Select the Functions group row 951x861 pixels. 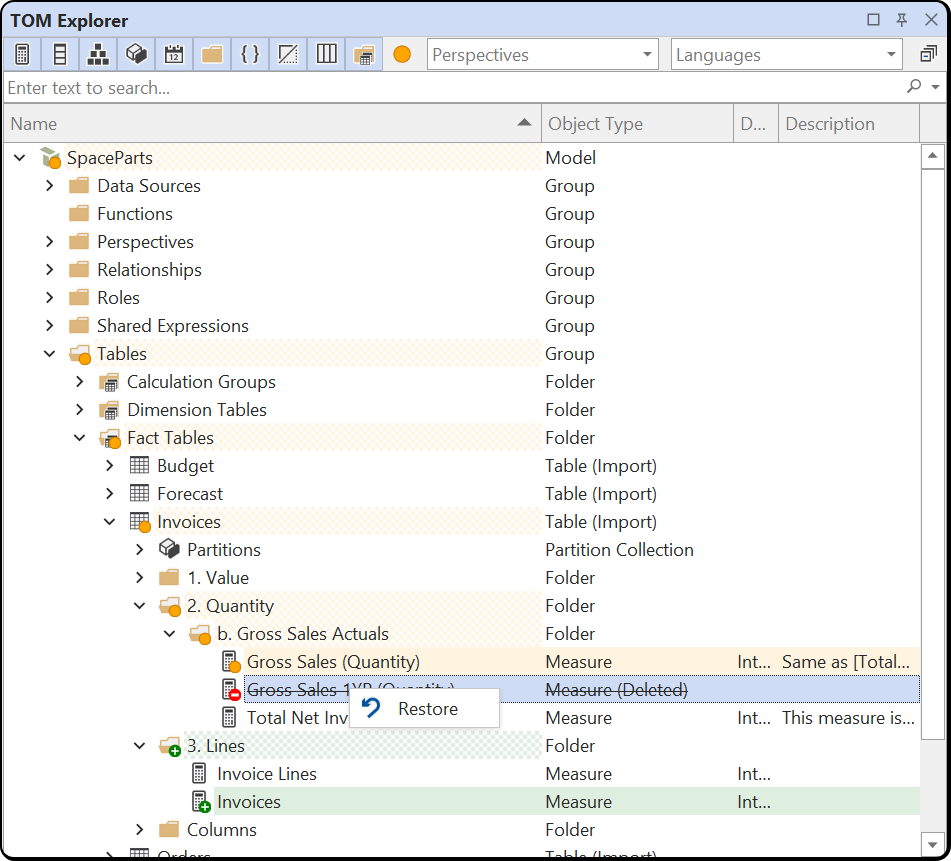pyautogui.click(x=462, y=213)
